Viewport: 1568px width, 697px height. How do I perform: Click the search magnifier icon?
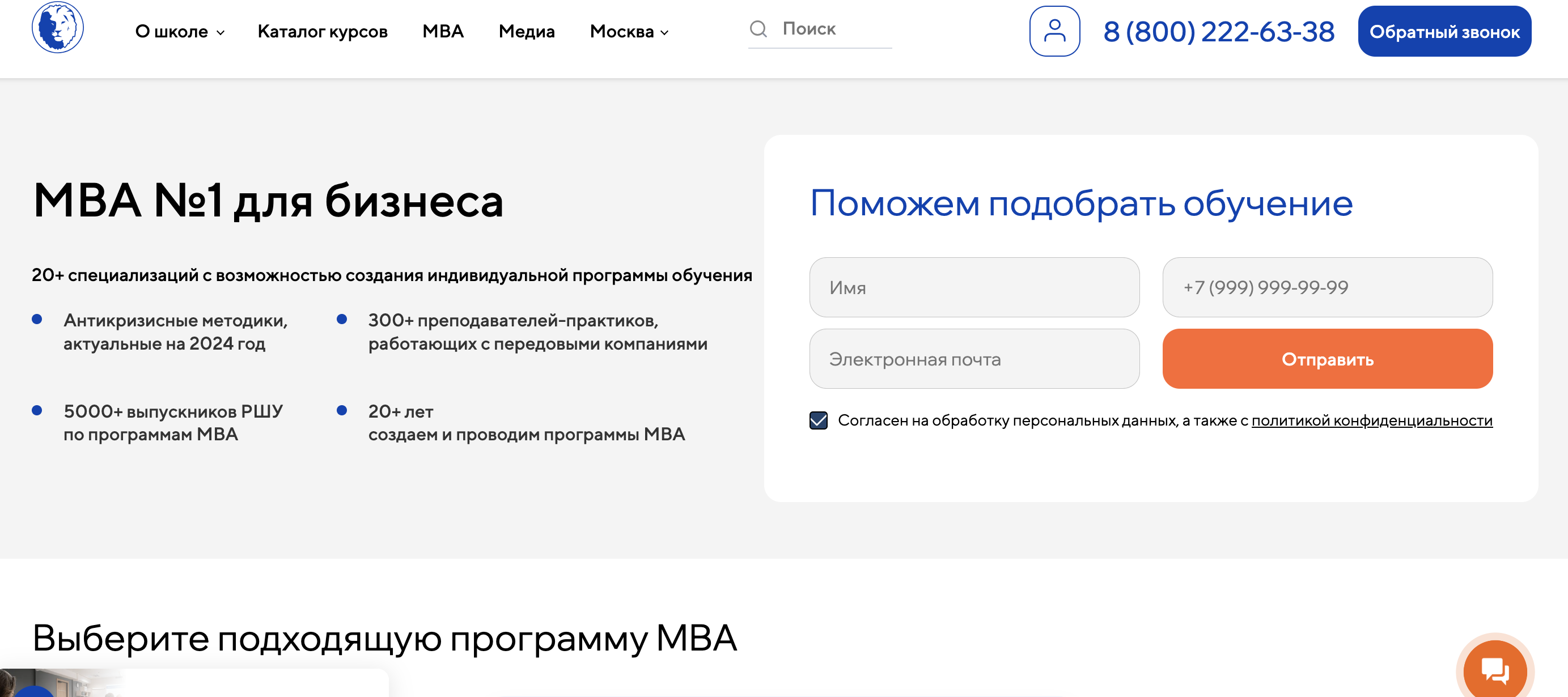pos(758,28)
